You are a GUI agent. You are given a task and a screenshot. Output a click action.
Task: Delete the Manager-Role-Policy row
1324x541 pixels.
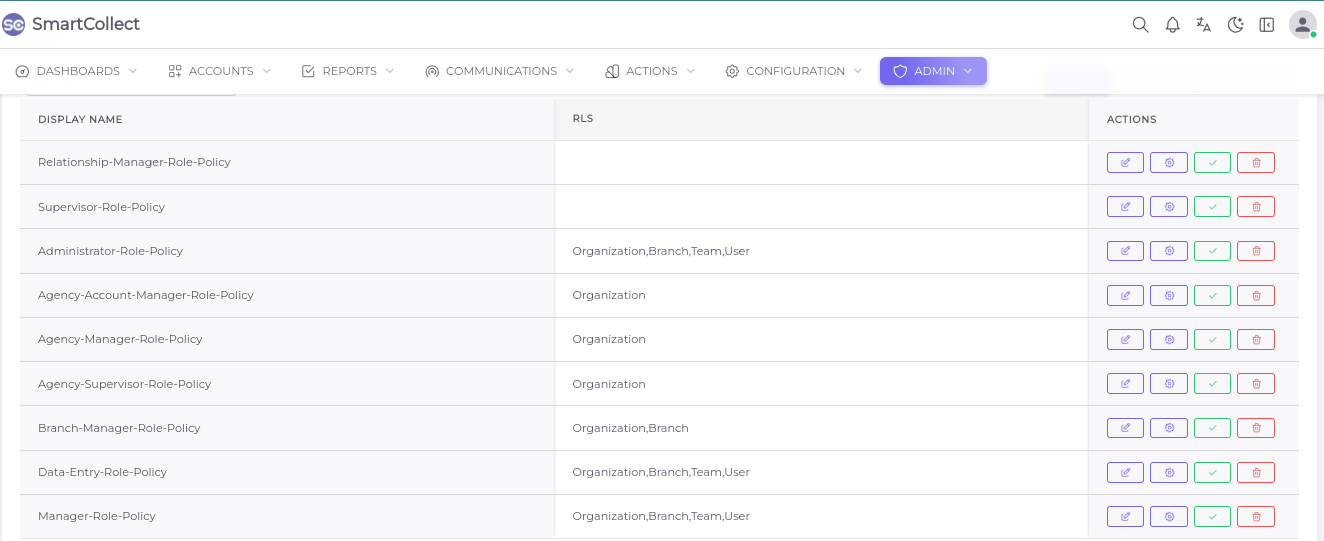coord(1256,516)
